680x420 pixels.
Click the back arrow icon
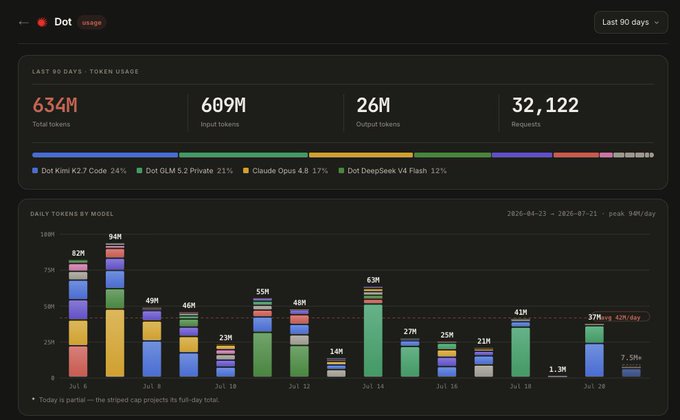tap(24, 23)
